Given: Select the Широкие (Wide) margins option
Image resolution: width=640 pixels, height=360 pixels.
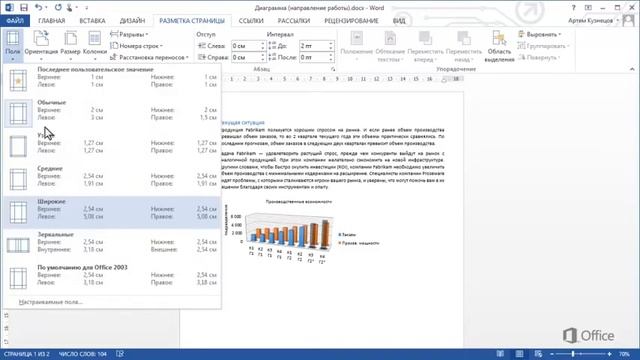Looking at the screenshot, I should click(112, 212).
